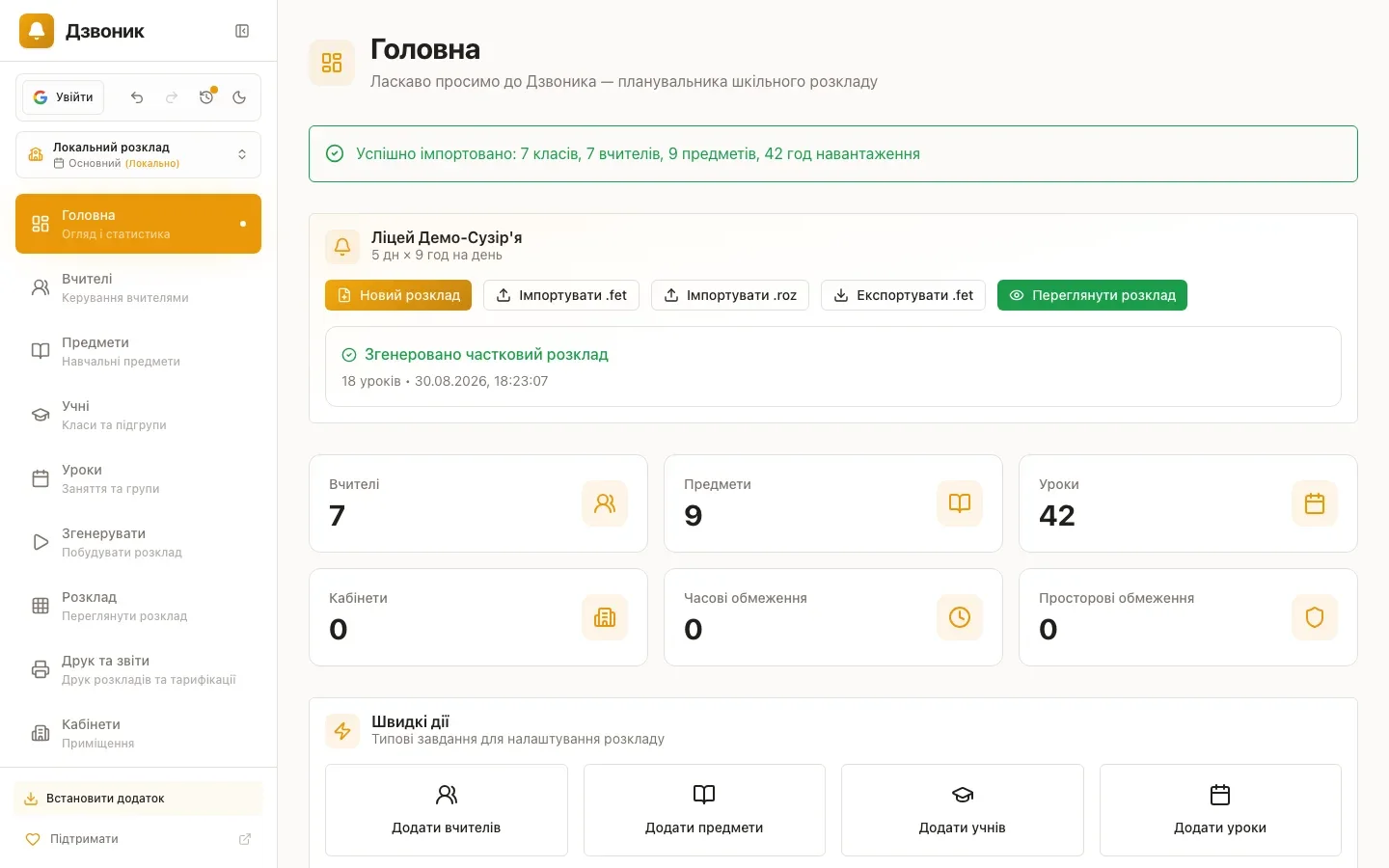Click the Предмети count 9
1389x868 pixels.
693,516
